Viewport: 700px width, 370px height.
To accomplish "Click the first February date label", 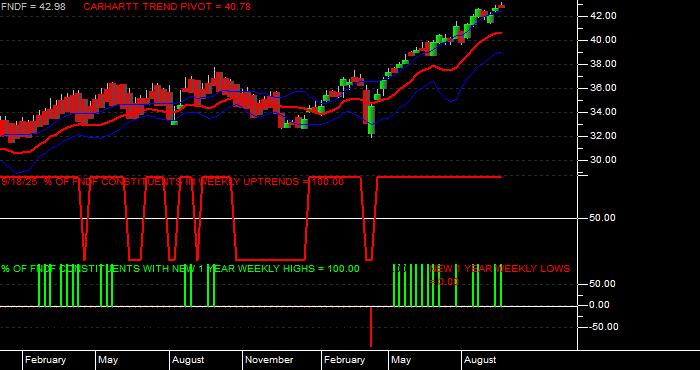I will 46,360.
